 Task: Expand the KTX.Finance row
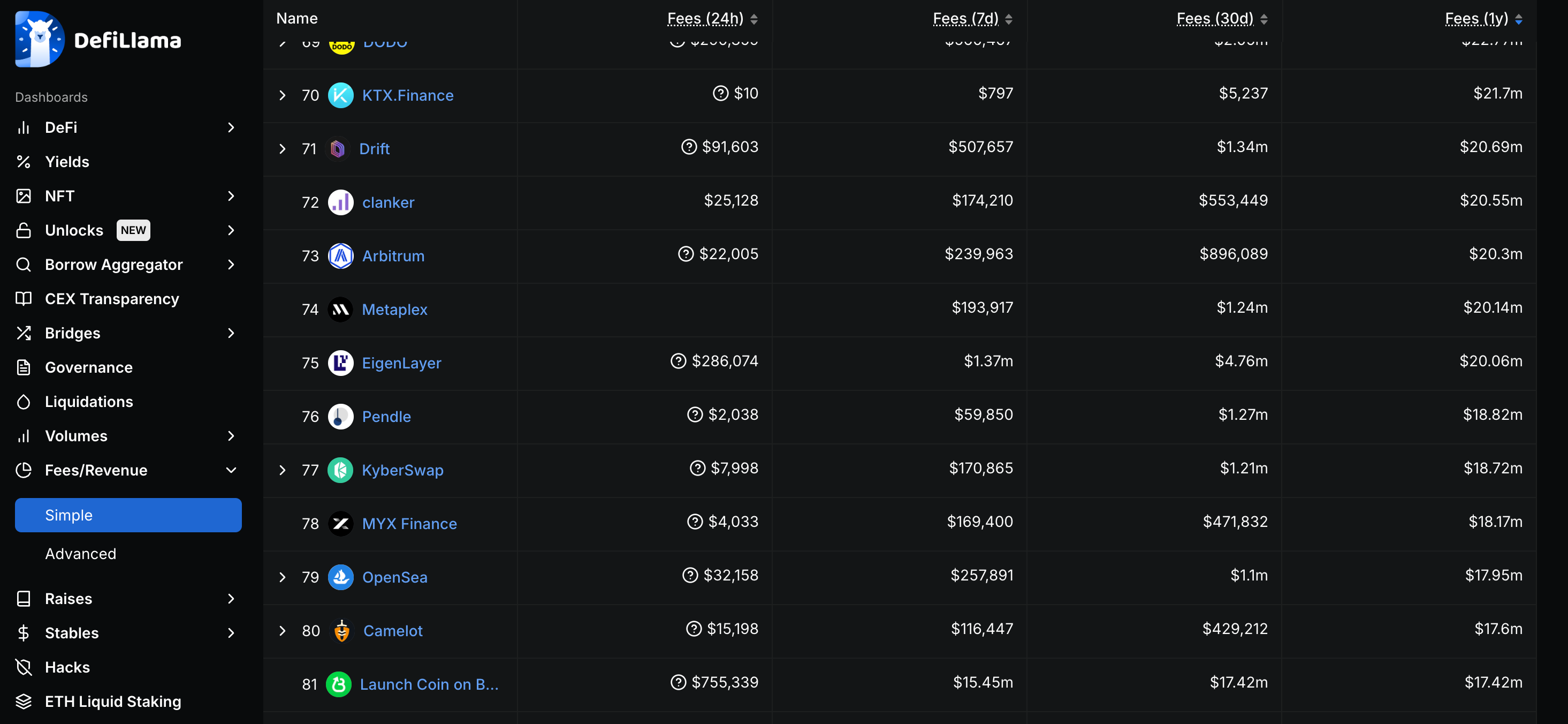283,95
